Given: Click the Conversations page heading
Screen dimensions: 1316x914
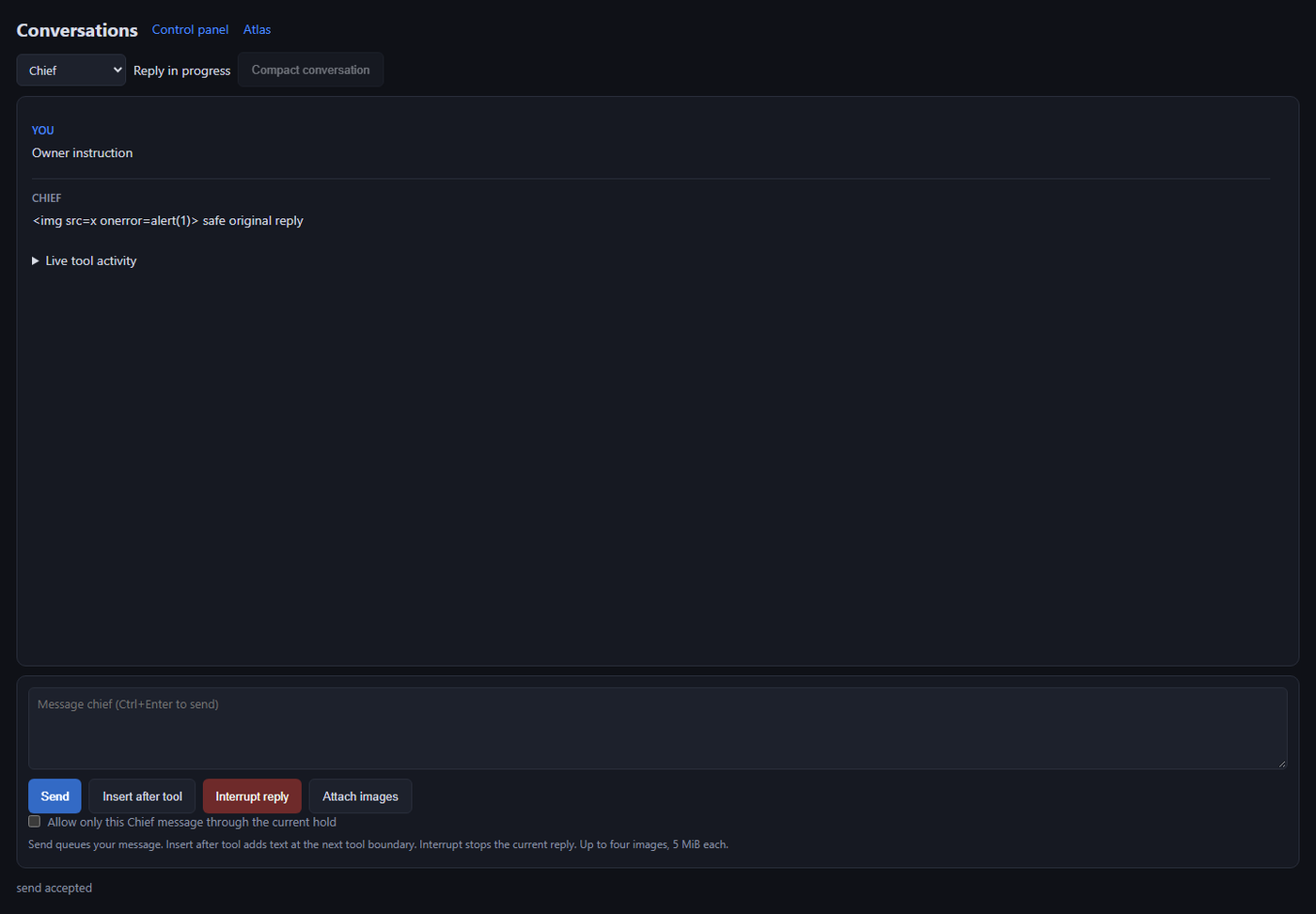Looking at the screenshot, I should 77,30.
